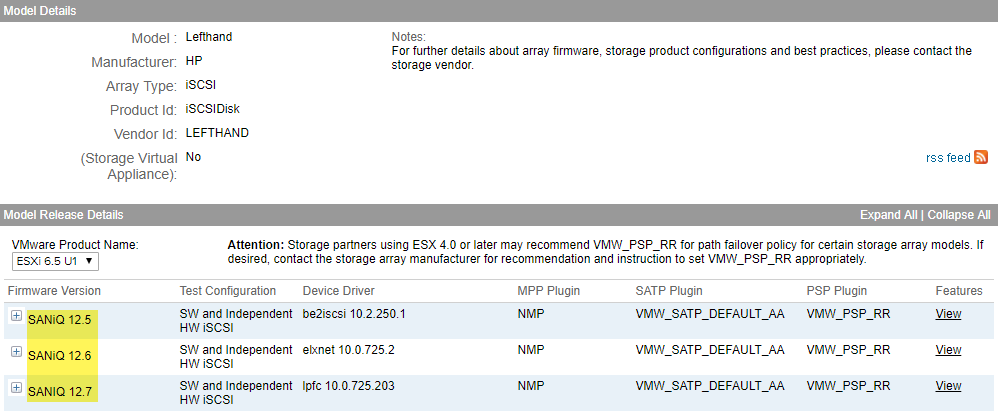Image resolution: width=998 pixels, height=415 pixels.
Task: Click the lpfc 10.0.725.203 driver cell
Action: [357, 387]
